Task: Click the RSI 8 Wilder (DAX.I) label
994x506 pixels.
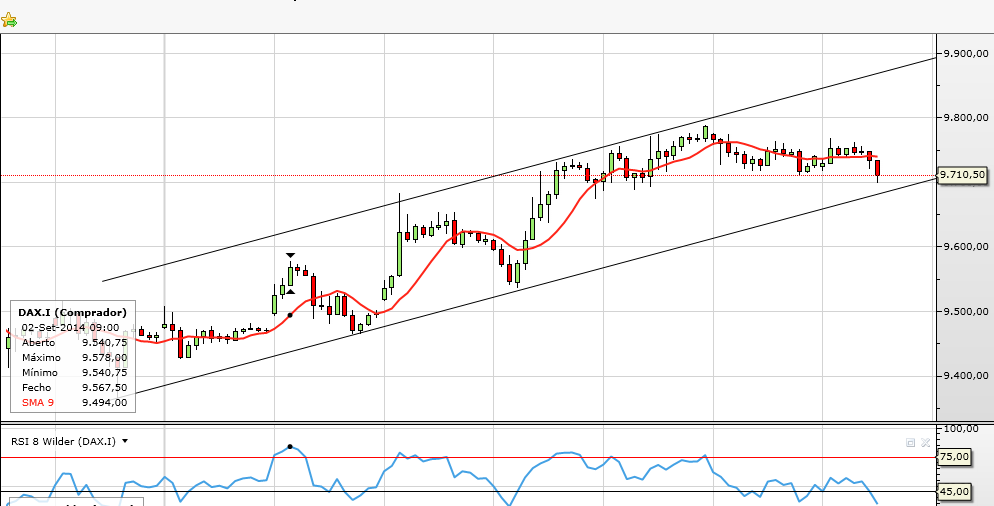Action: click(x=62, y=441)
